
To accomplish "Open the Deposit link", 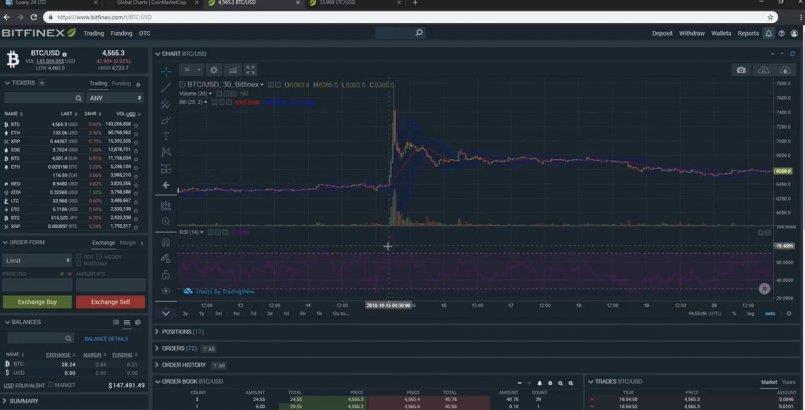I will [x=662, y=33].
